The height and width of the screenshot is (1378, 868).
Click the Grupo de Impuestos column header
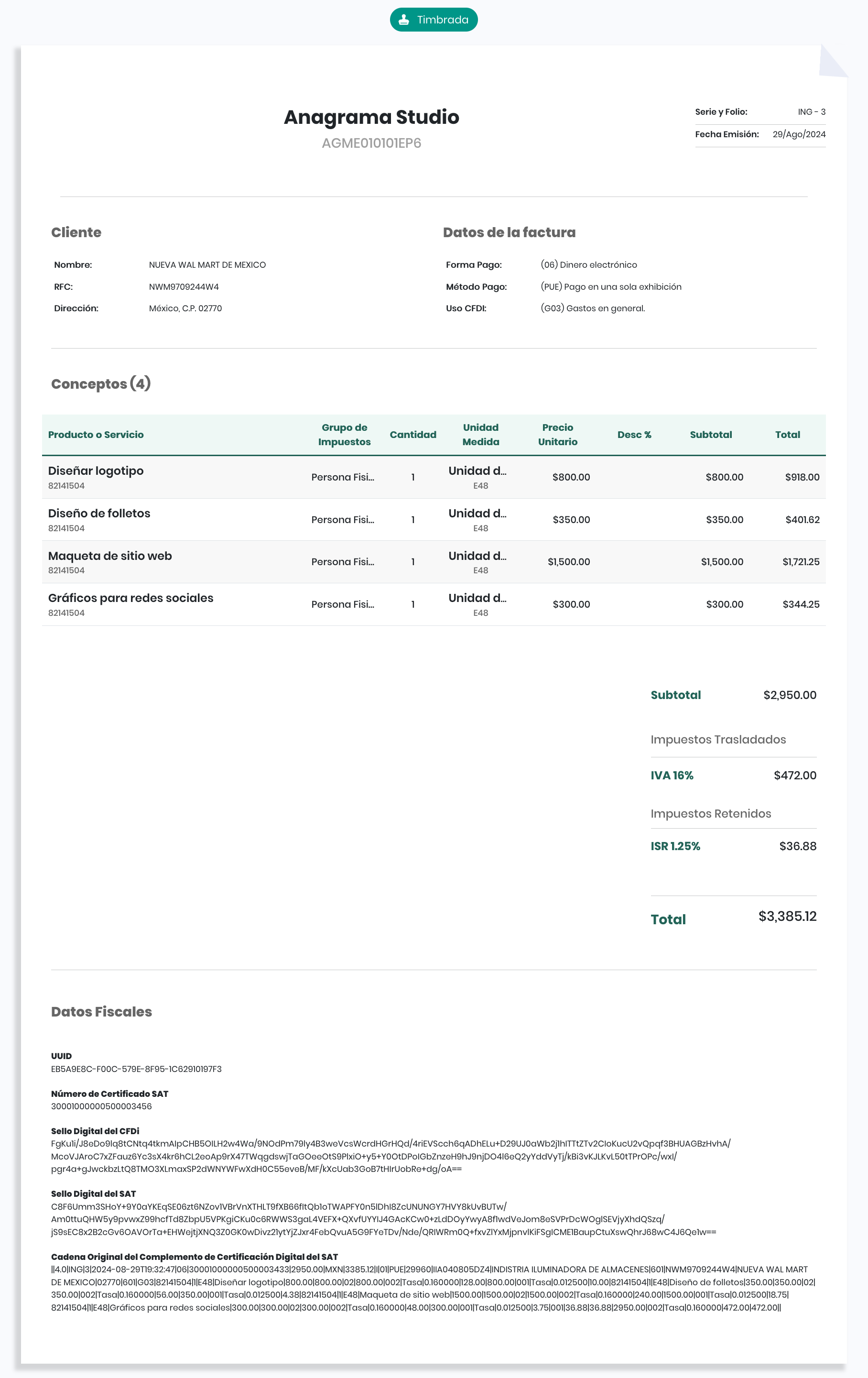pyautogui.click(x=345, y=435)
